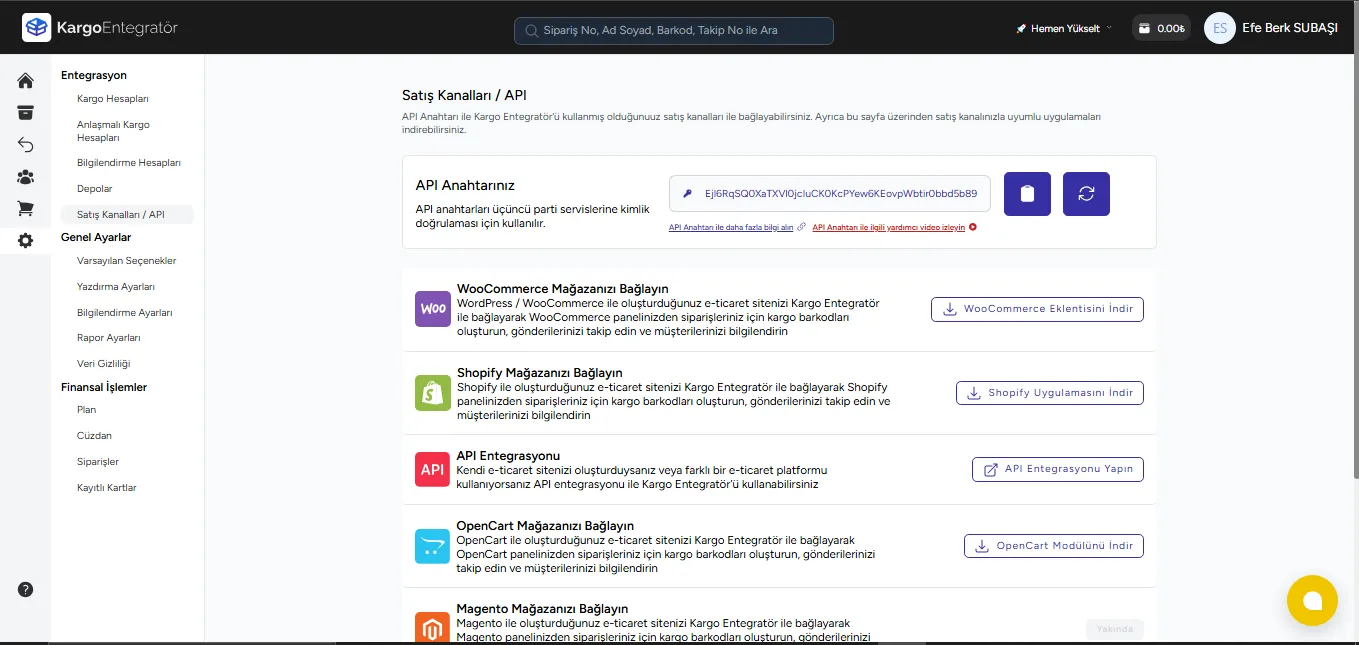Open Kargo Hesapları in sidebar
This screenshot has width=1359, height=645.
tap(113, 99)
